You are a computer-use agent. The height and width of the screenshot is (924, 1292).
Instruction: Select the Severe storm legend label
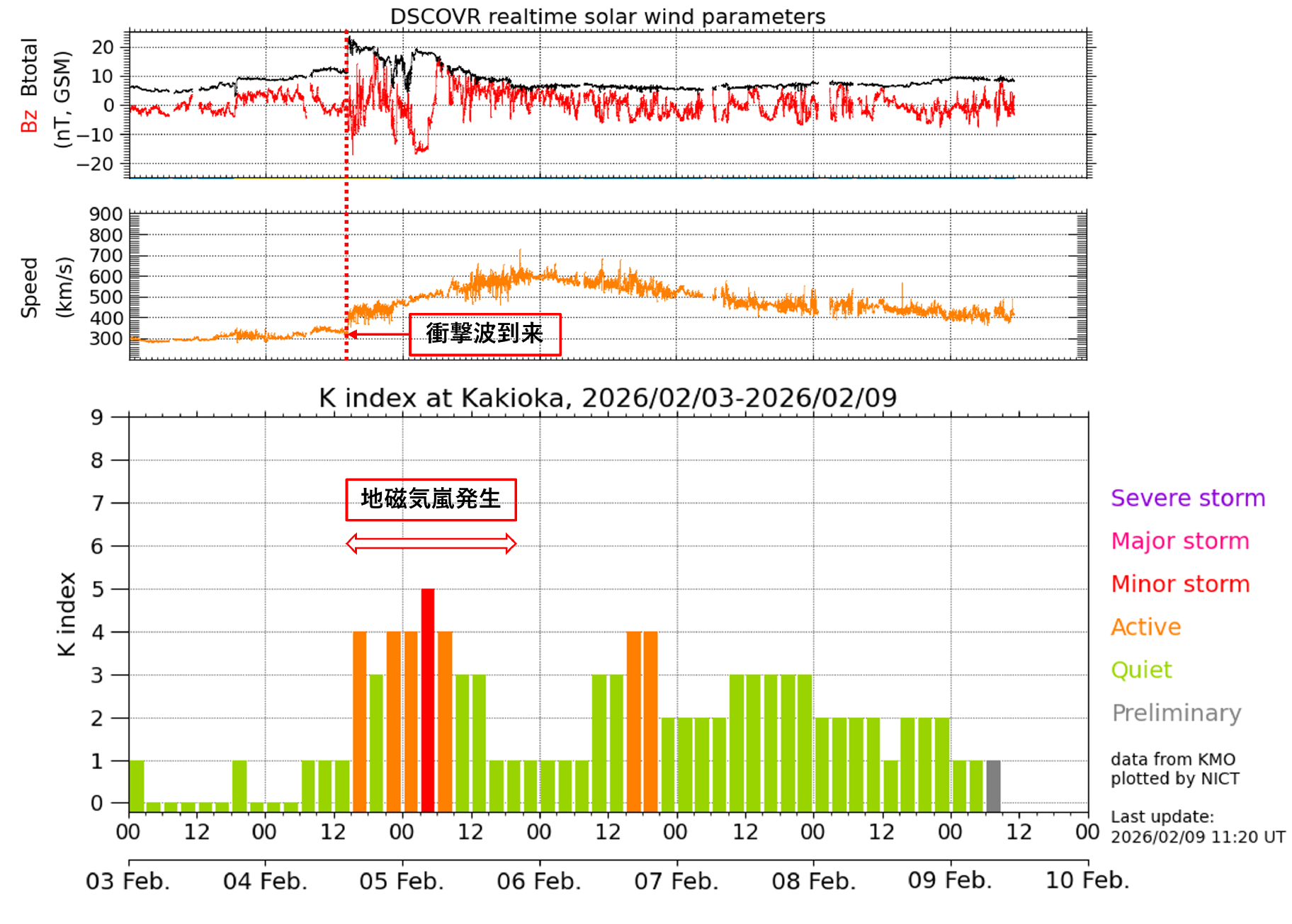pos(1187,498)
